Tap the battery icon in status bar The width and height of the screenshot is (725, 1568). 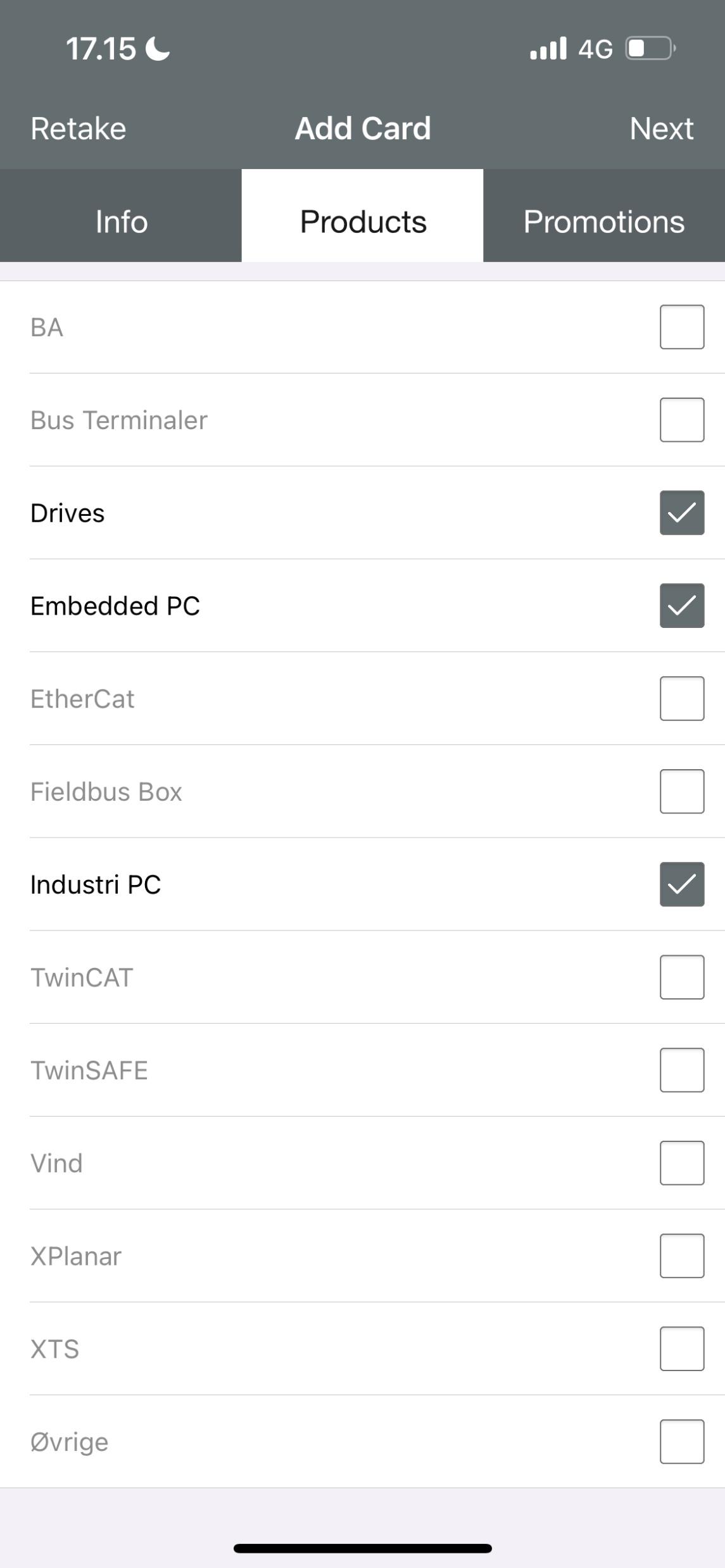(650, 48)
